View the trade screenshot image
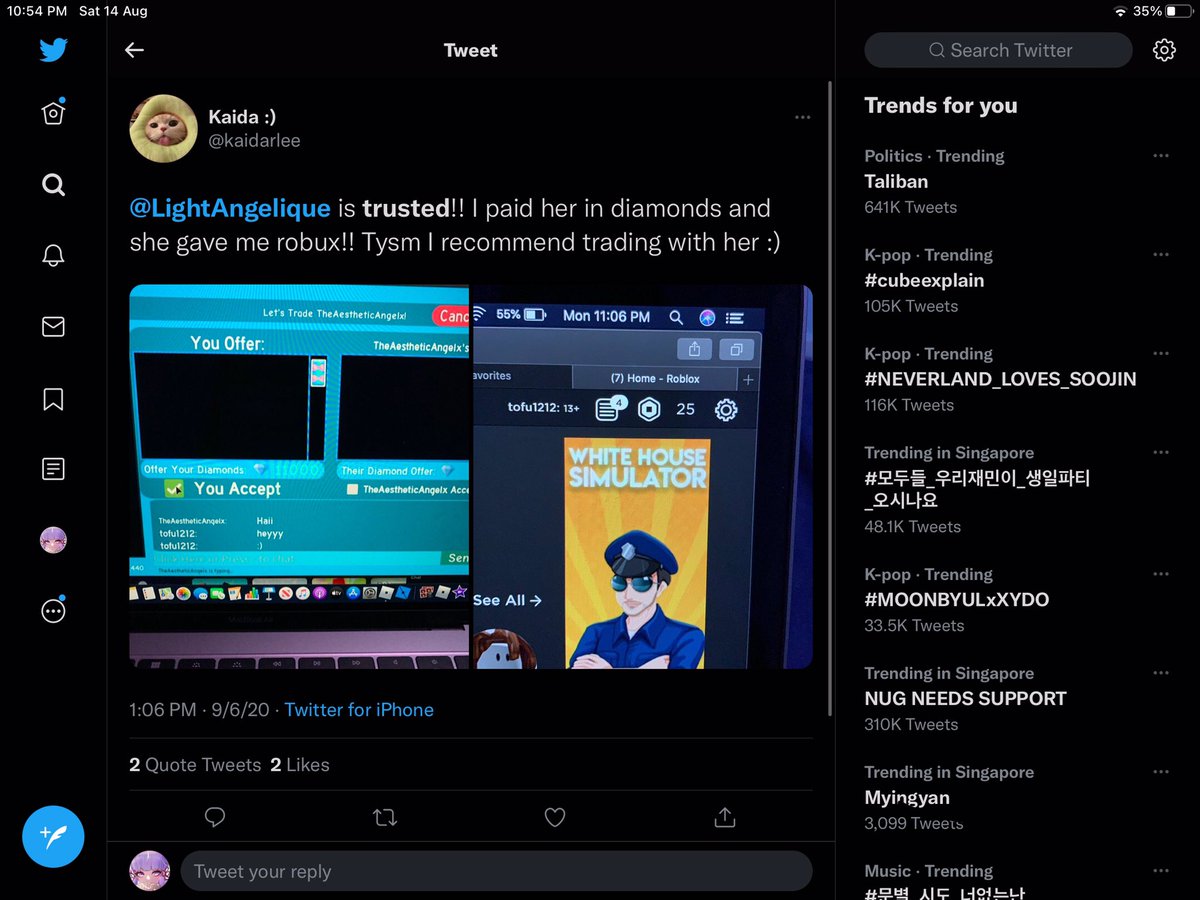This screenshot has width=1200, height=900. [x=299, y=476]
